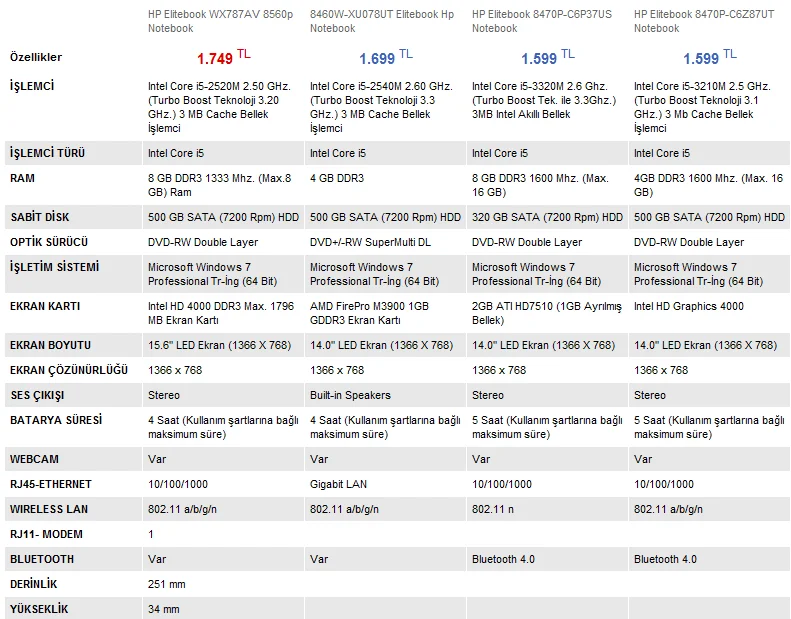Click the Built-in Speakers cell
Screen dimensions: 791x619
pyautogui.click(x=350, y=395)
